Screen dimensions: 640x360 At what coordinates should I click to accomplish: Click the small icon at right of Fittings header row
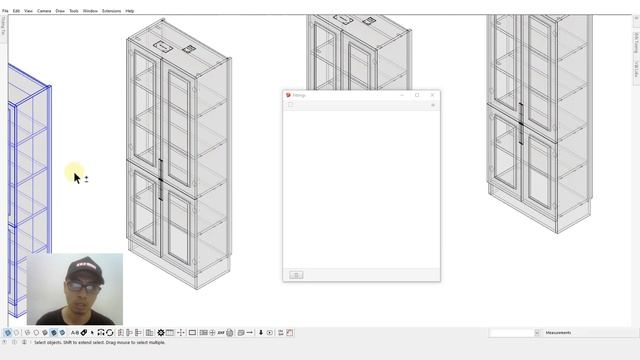point(433,105)
